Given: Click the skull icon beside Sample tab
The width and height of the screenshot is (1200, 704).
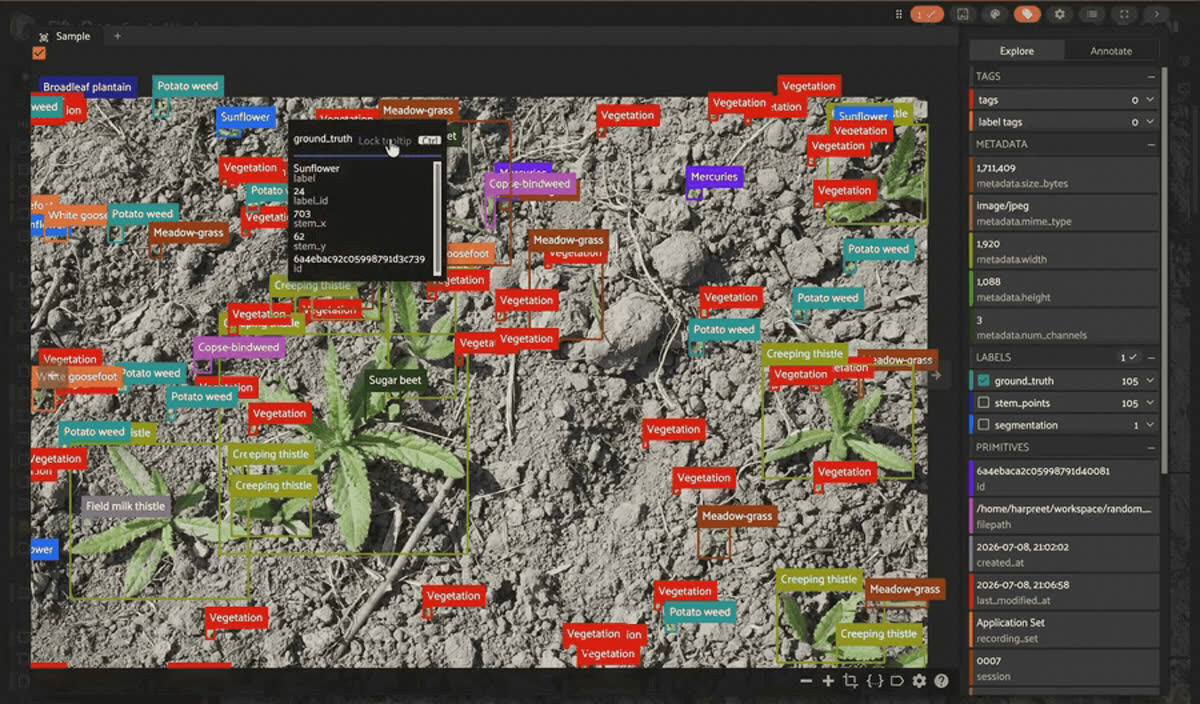Looking at the screenshot, I should (42, 36).
